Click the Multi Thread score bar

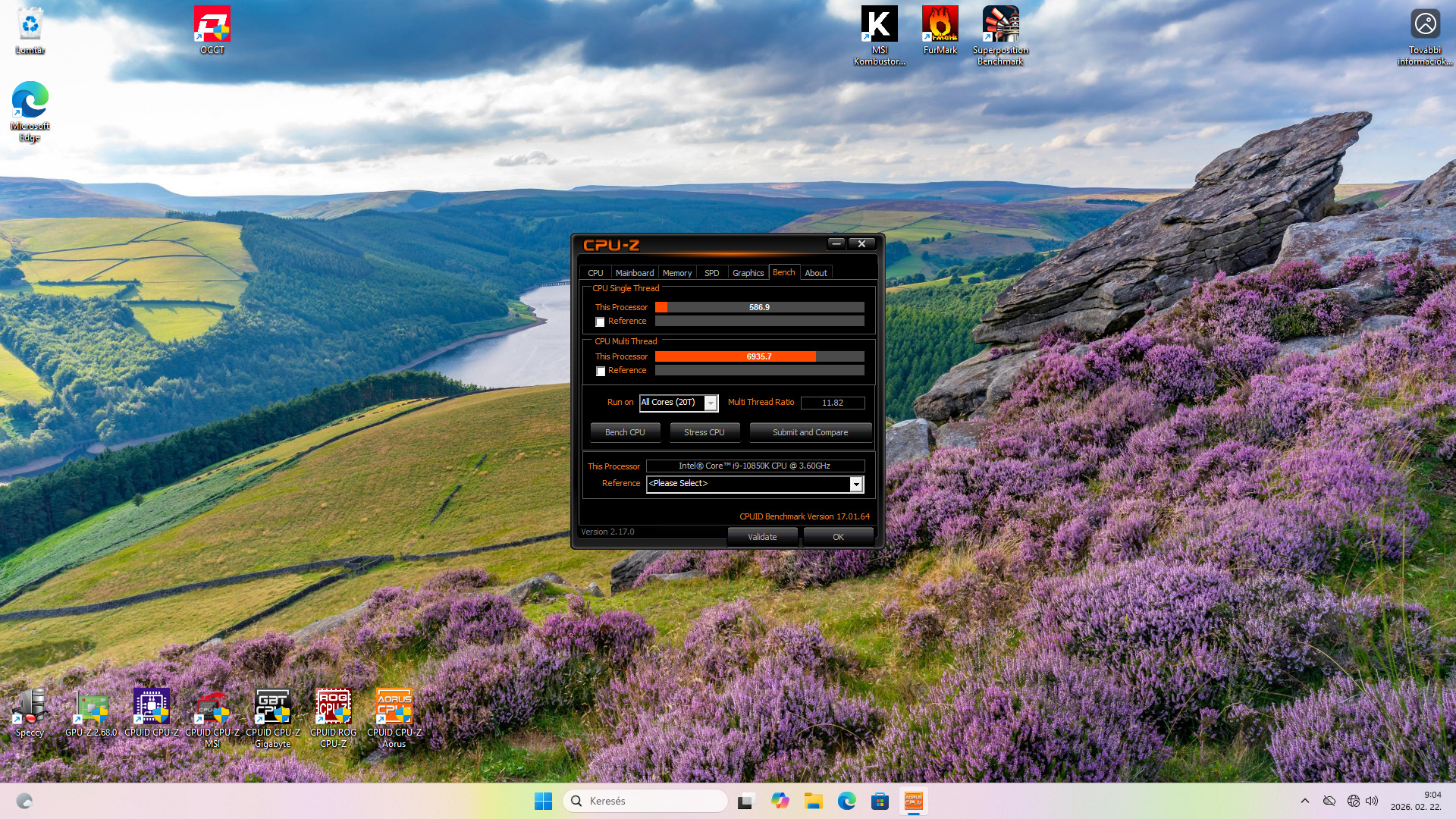(759, 356)
